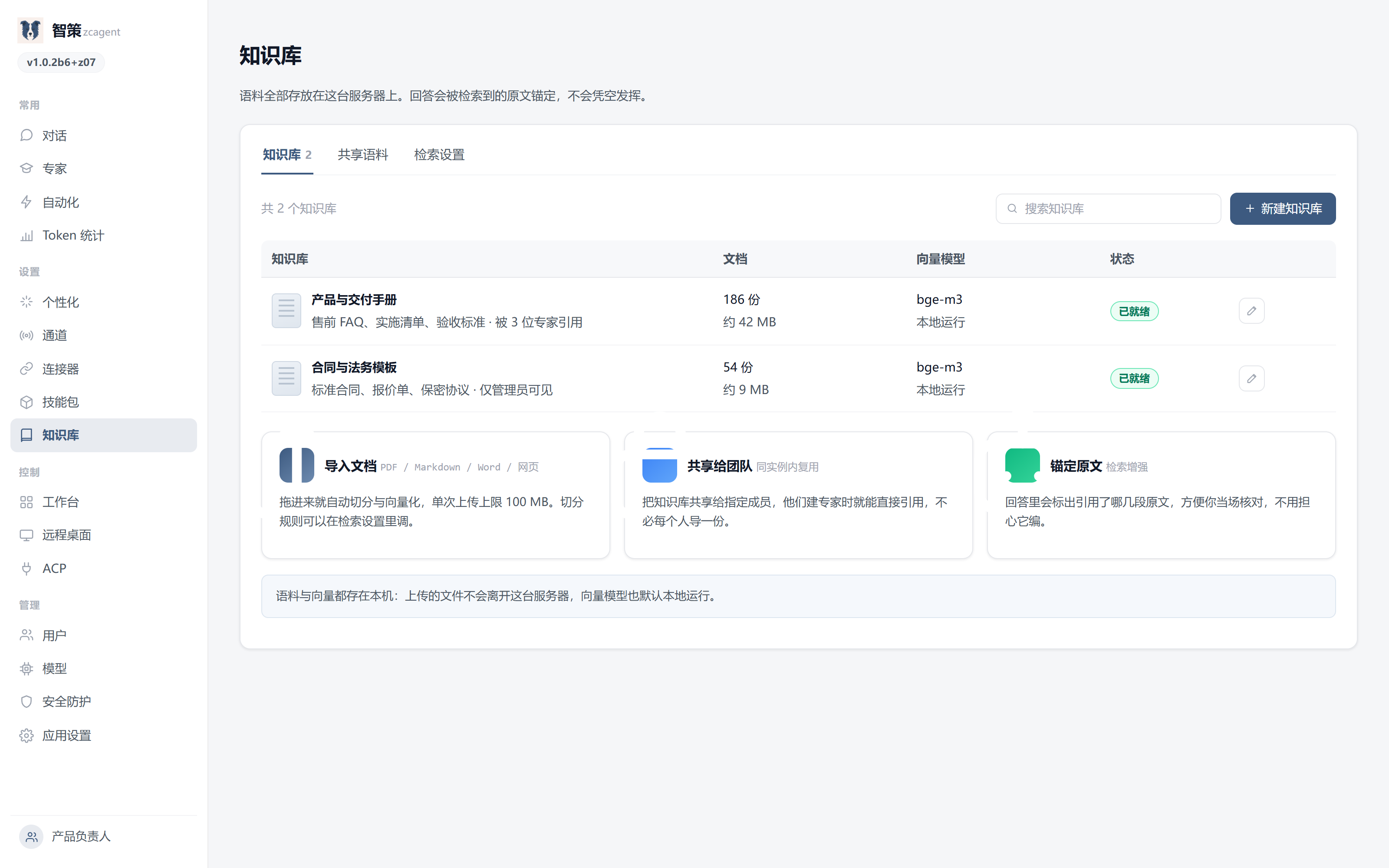The width and height of the screenshot is (1389, 868).
Task: Click the 应用设置 gear icon
Action: tap(26, 735)
